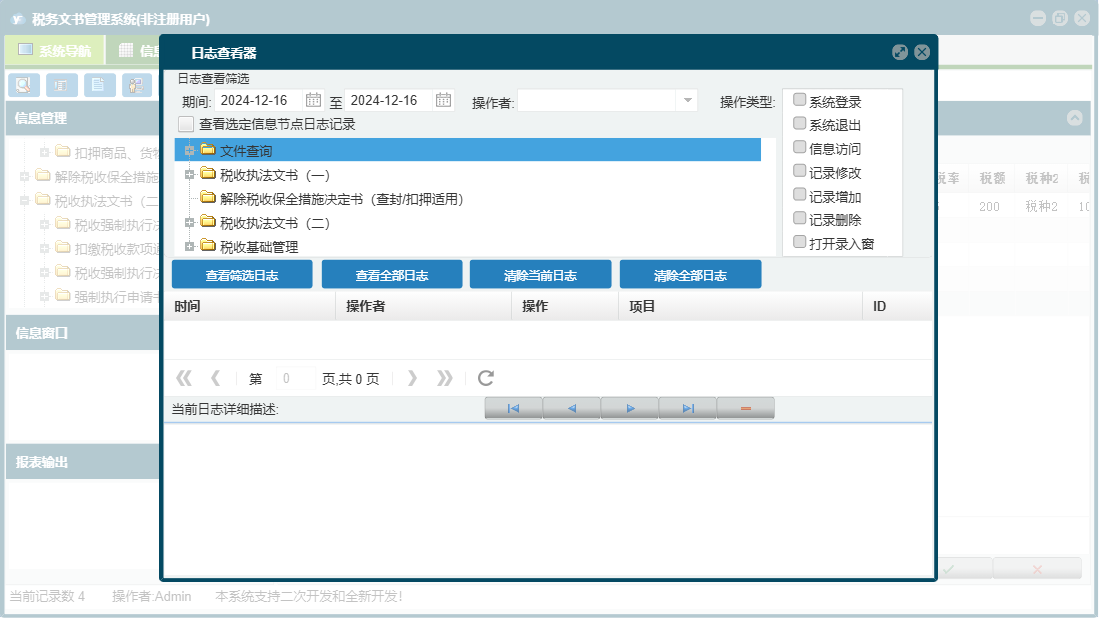Check the 记录删除 operation type

799,218
